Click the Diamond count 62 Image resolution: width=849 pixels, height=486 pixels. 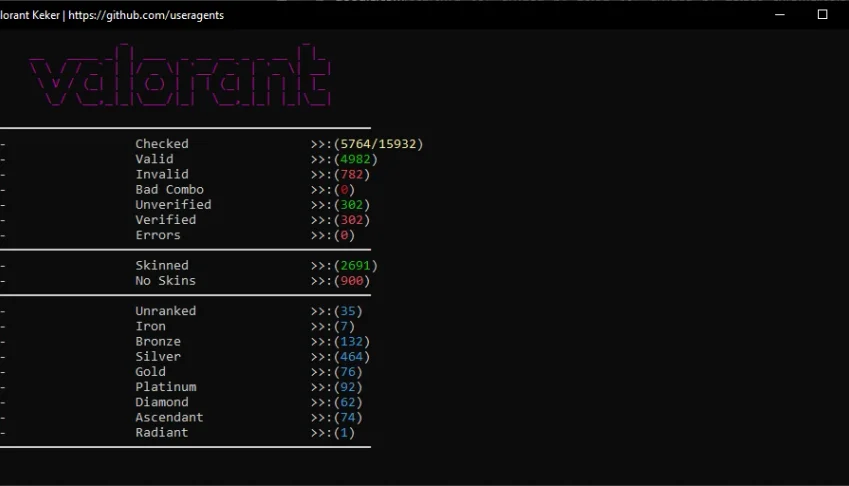point(348,402)
